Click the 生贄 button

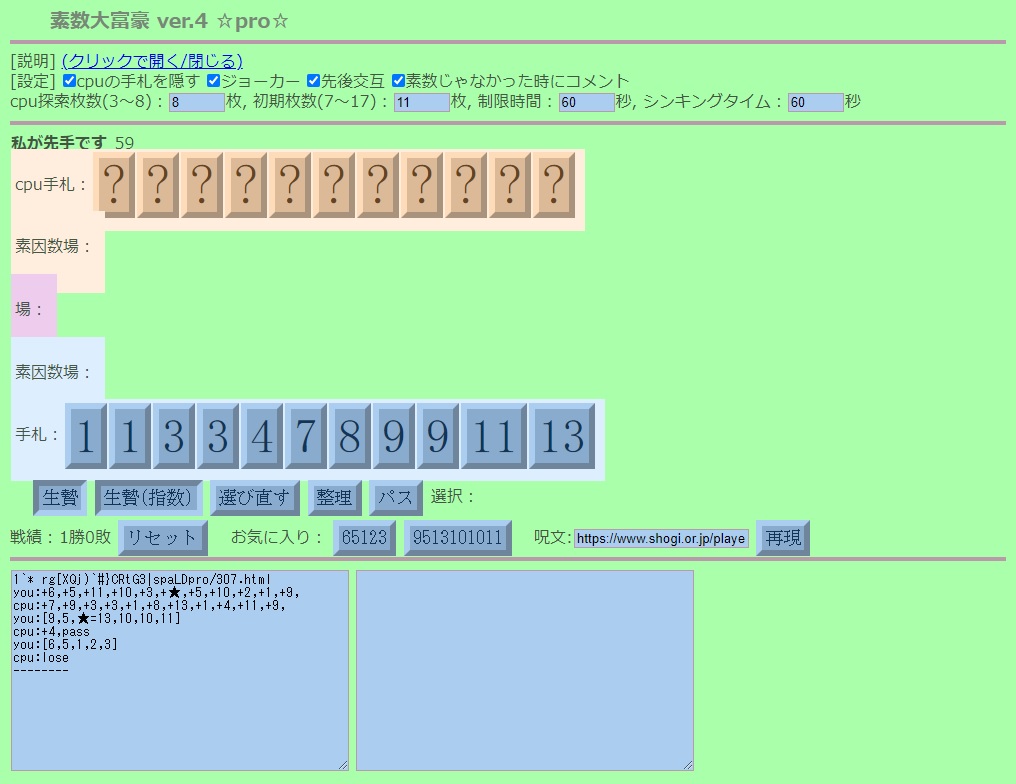(x=60, y=498)
